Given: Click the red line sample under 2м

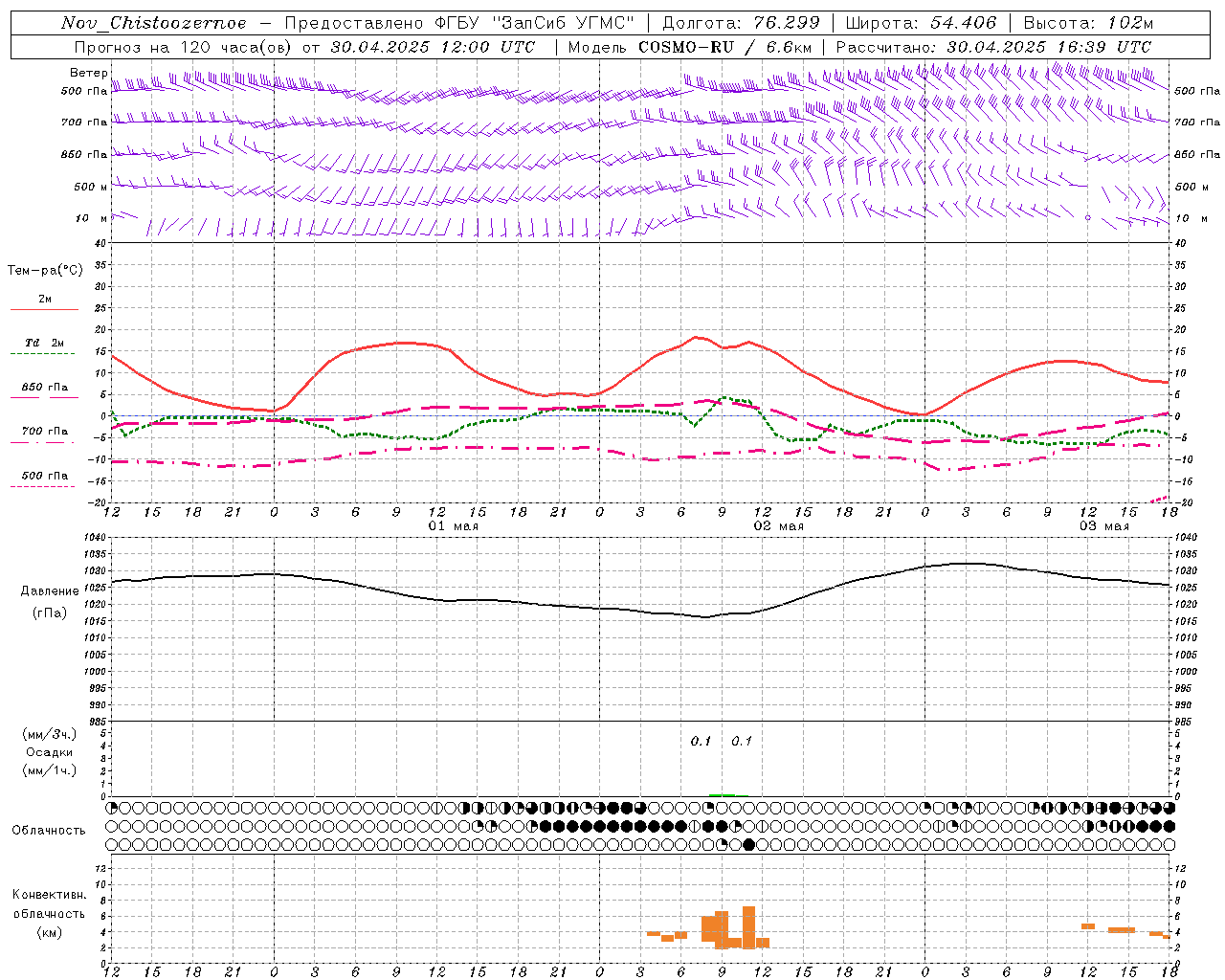Looking at the screenshot, I should point(44,309).
